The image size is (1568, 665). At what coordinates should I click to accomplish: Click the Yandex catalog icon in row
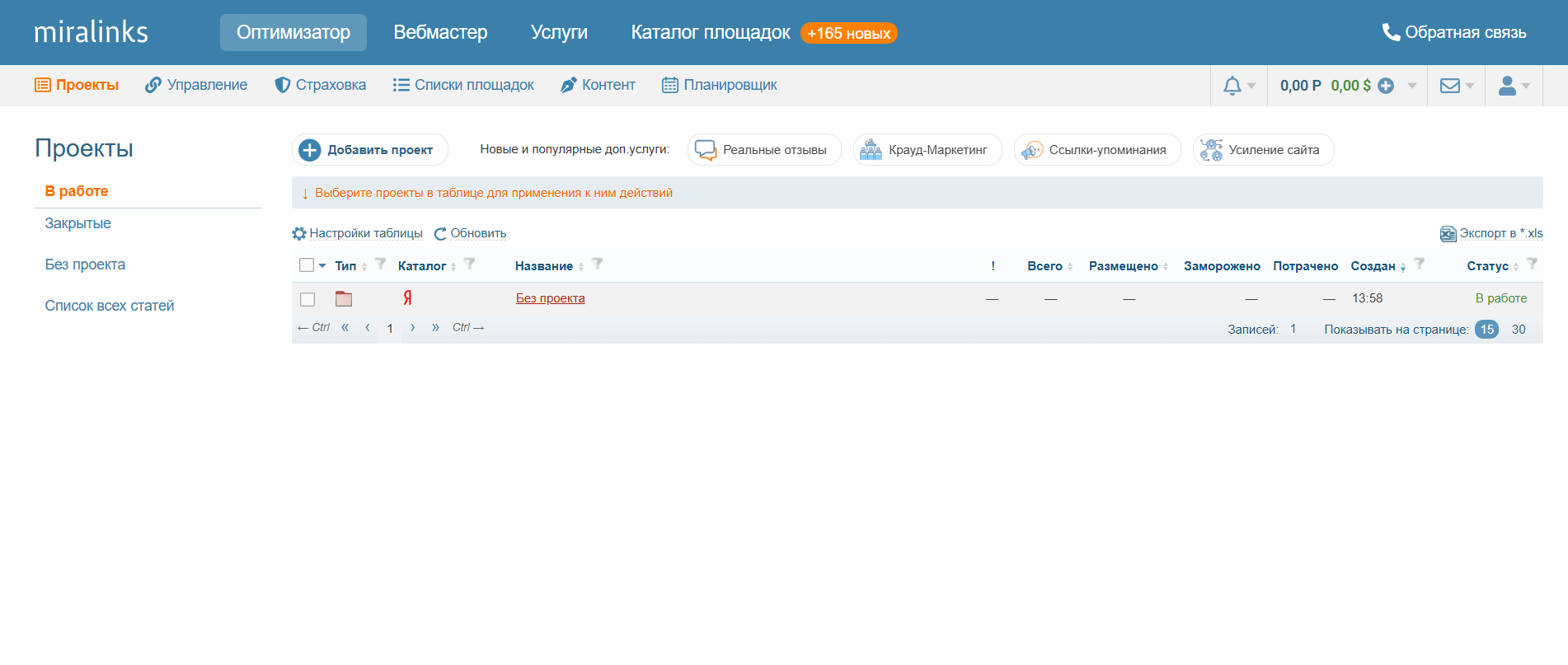407,298
